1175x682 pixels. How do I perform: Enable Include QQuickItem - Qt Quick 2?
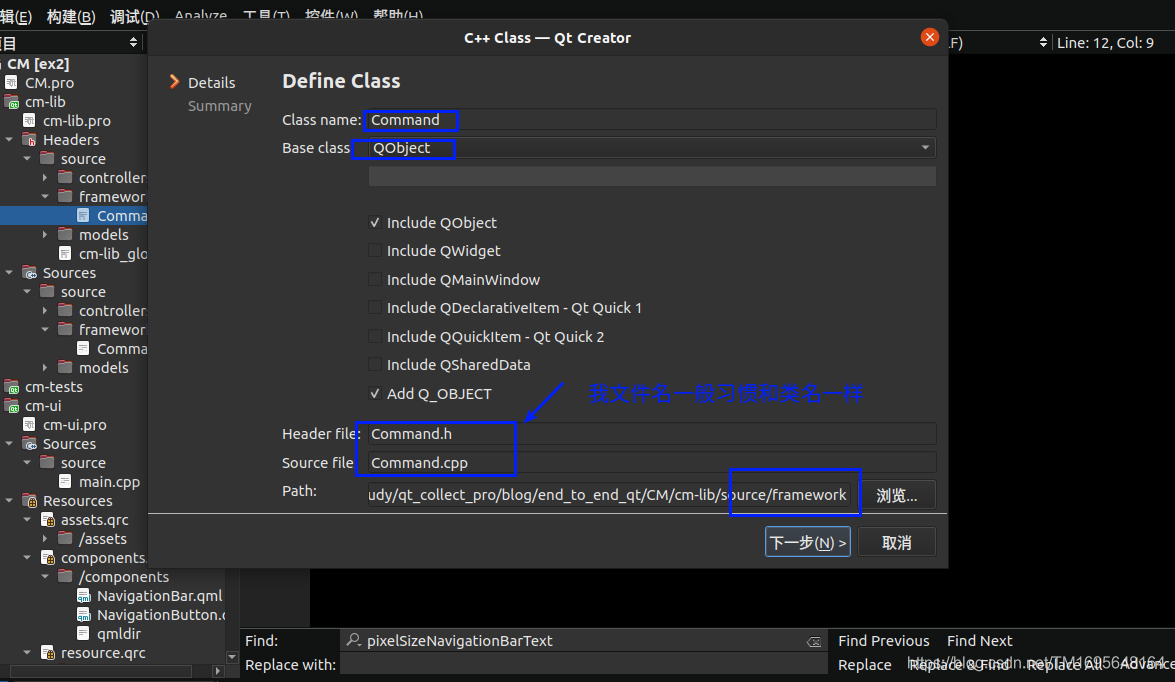pyautogui.click(x=375, y=337)
